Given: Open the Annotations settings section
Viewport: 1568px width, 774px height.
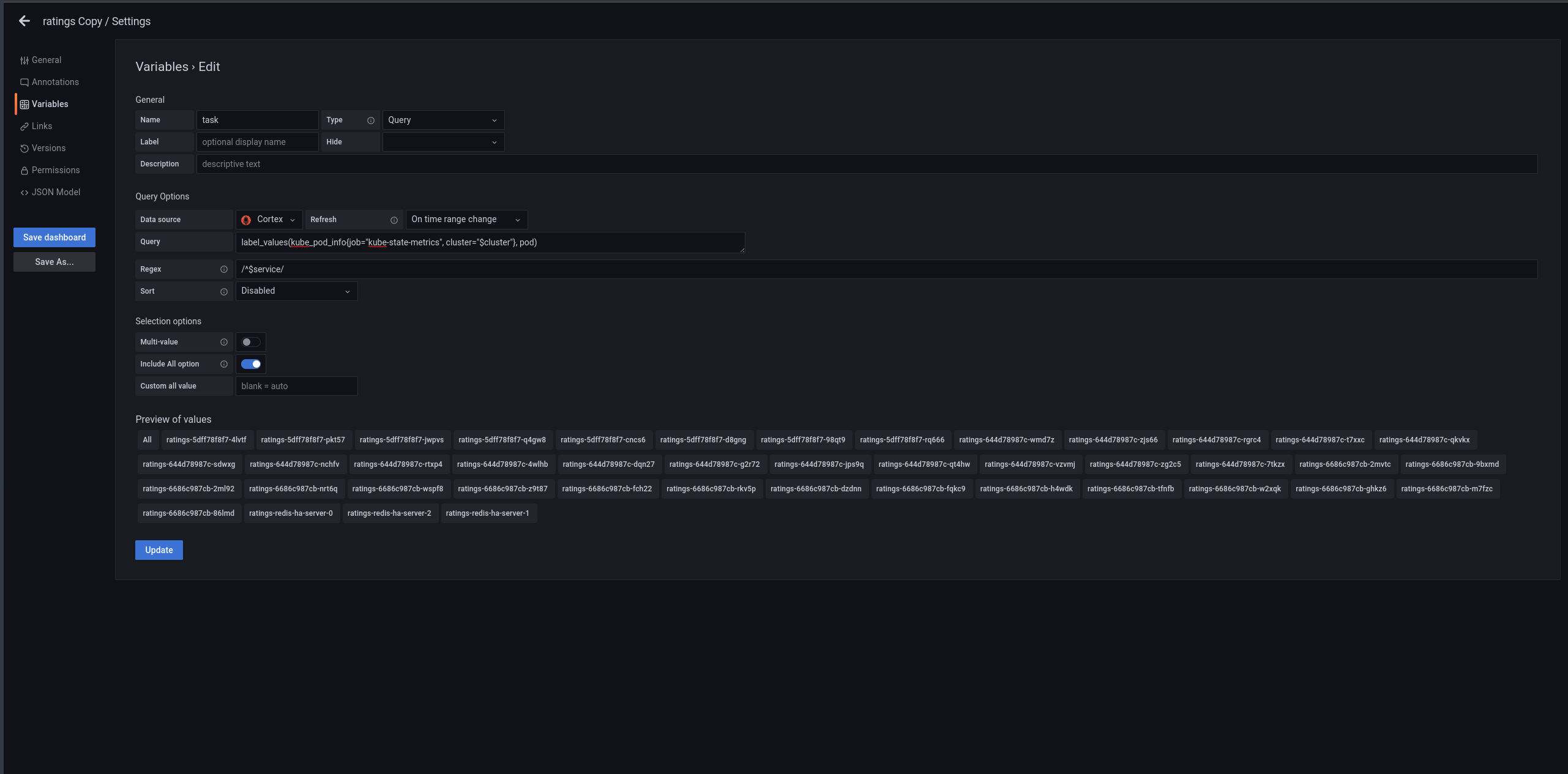Looking at the screenshot, I should pyautogui.click(x=55, y=82).
